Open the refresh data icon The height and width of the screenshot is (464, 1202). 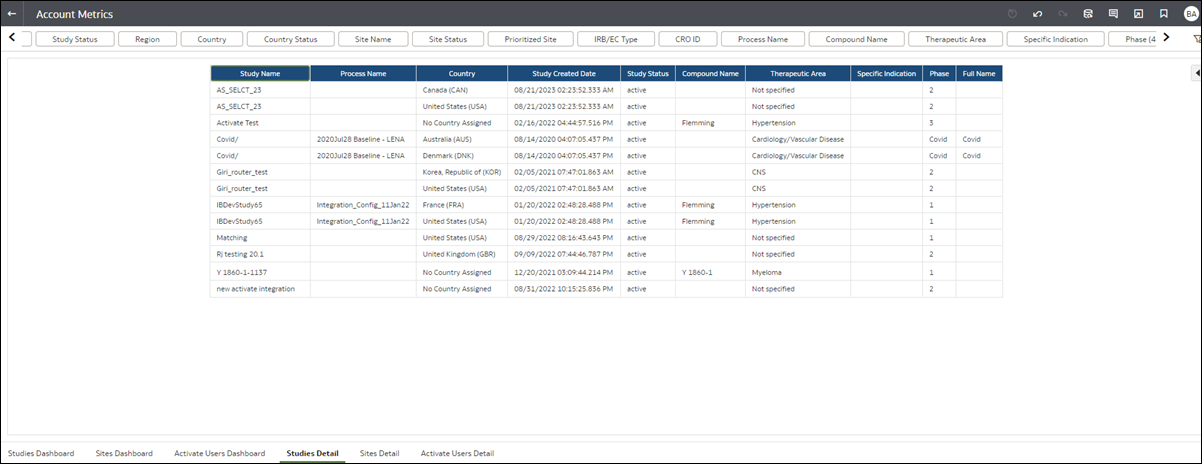1089,14
